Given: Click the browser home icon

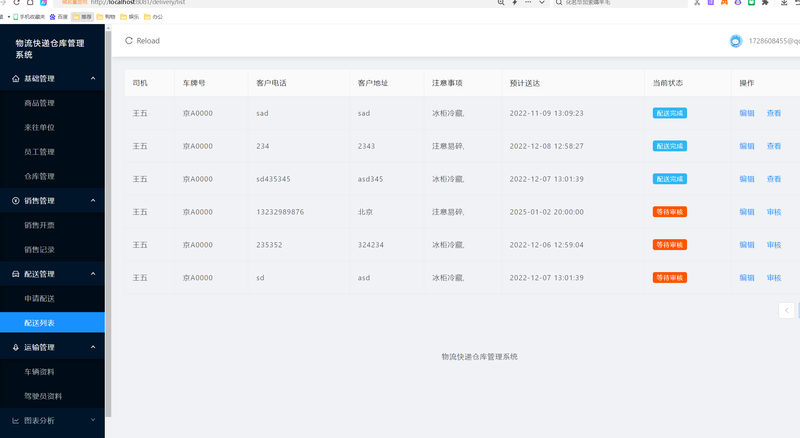Looking at the screenshot, I should pos(30,2).
